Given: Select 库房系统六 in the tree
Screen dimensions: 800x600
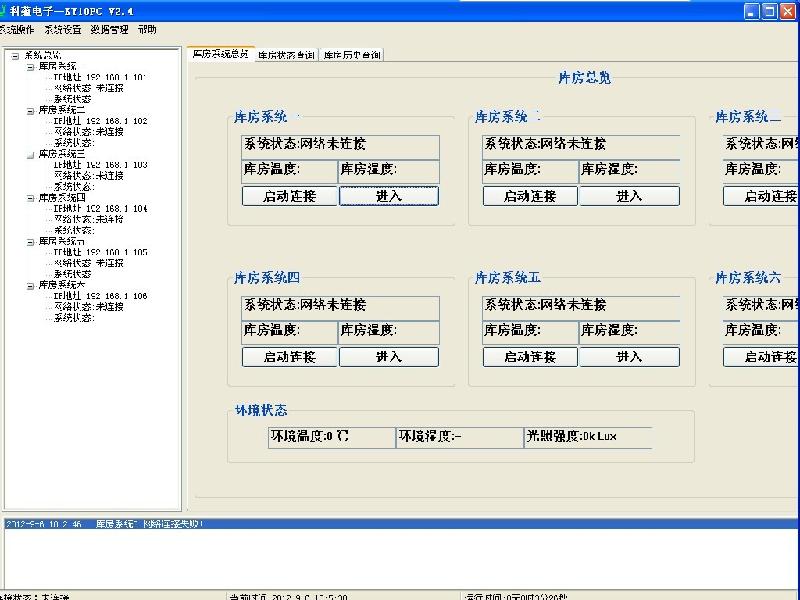Looking at the screenshot, I should coord(62,285).
